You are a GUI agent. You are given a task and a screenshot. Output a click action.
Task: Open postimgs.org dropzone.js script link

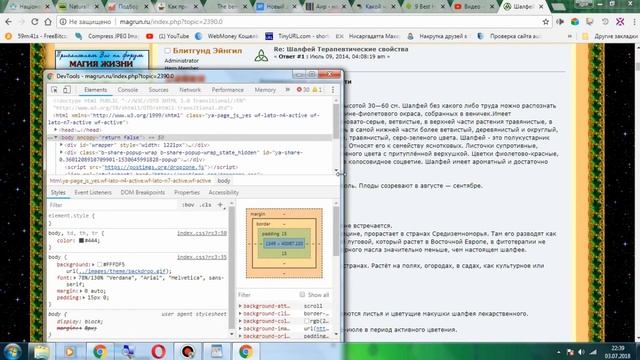coord(154,167)
